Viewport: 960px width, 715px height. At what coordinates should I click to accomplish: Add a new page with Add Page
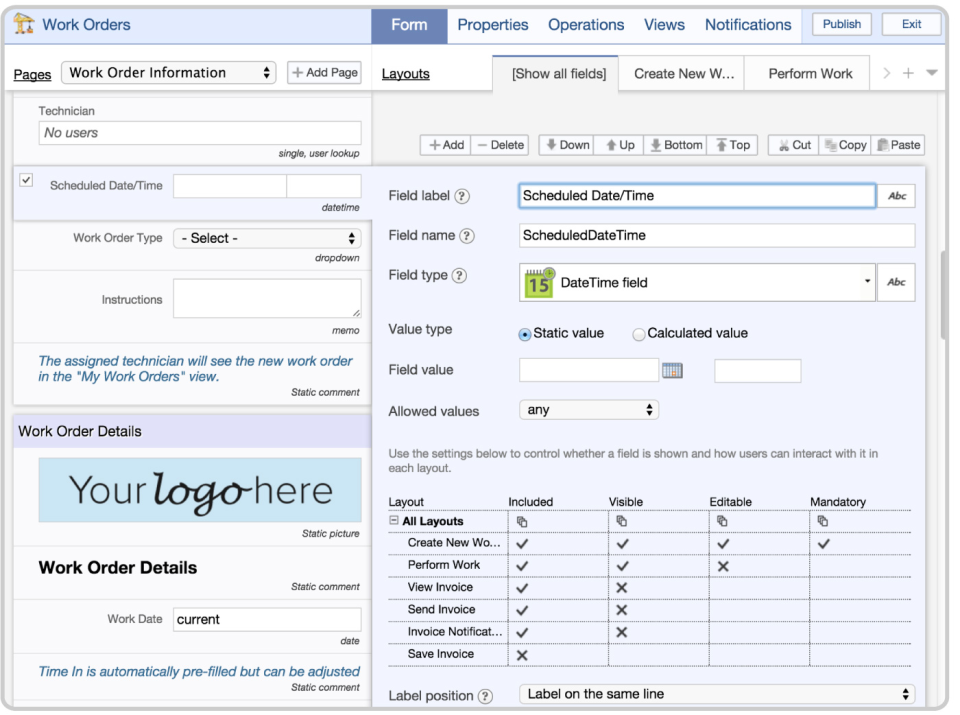[323, 72]
